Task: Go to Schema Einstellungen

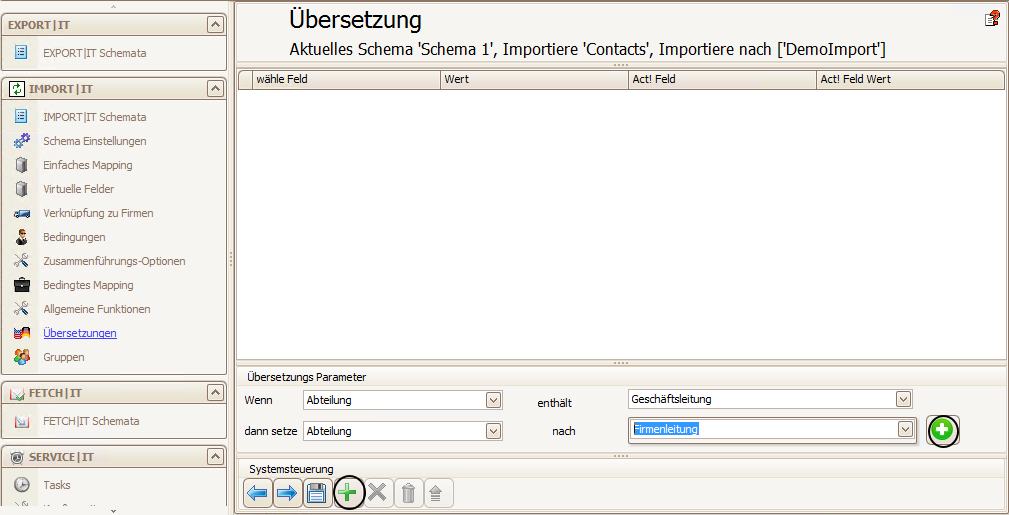Action: pyautogui.click(x=95, y=141)
